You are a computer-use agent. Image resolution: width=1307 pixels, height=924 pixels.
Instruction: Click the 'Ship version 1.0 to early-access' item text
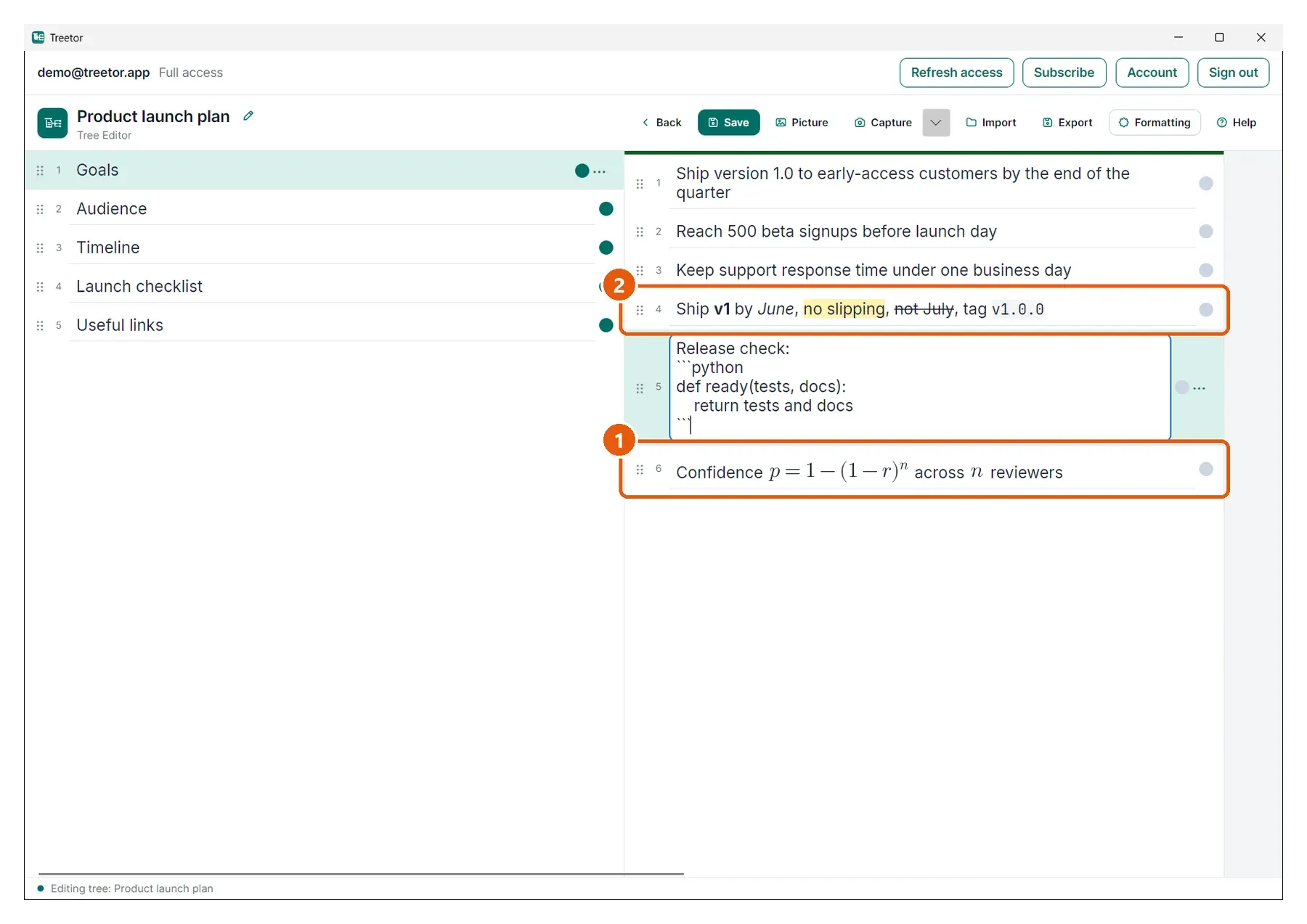(903, 183)
